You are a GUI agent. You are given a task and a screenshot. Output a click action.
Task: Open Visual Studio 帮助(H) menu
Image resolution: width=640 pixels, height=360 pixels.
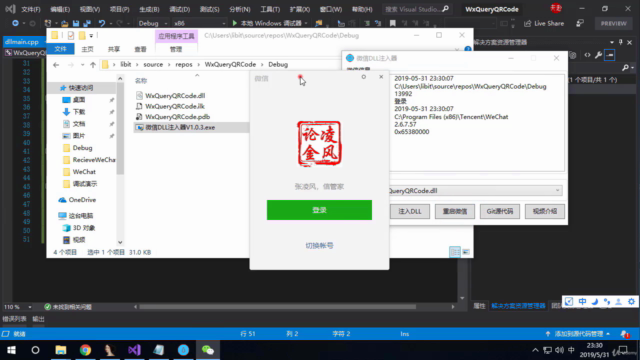[362, 9]
